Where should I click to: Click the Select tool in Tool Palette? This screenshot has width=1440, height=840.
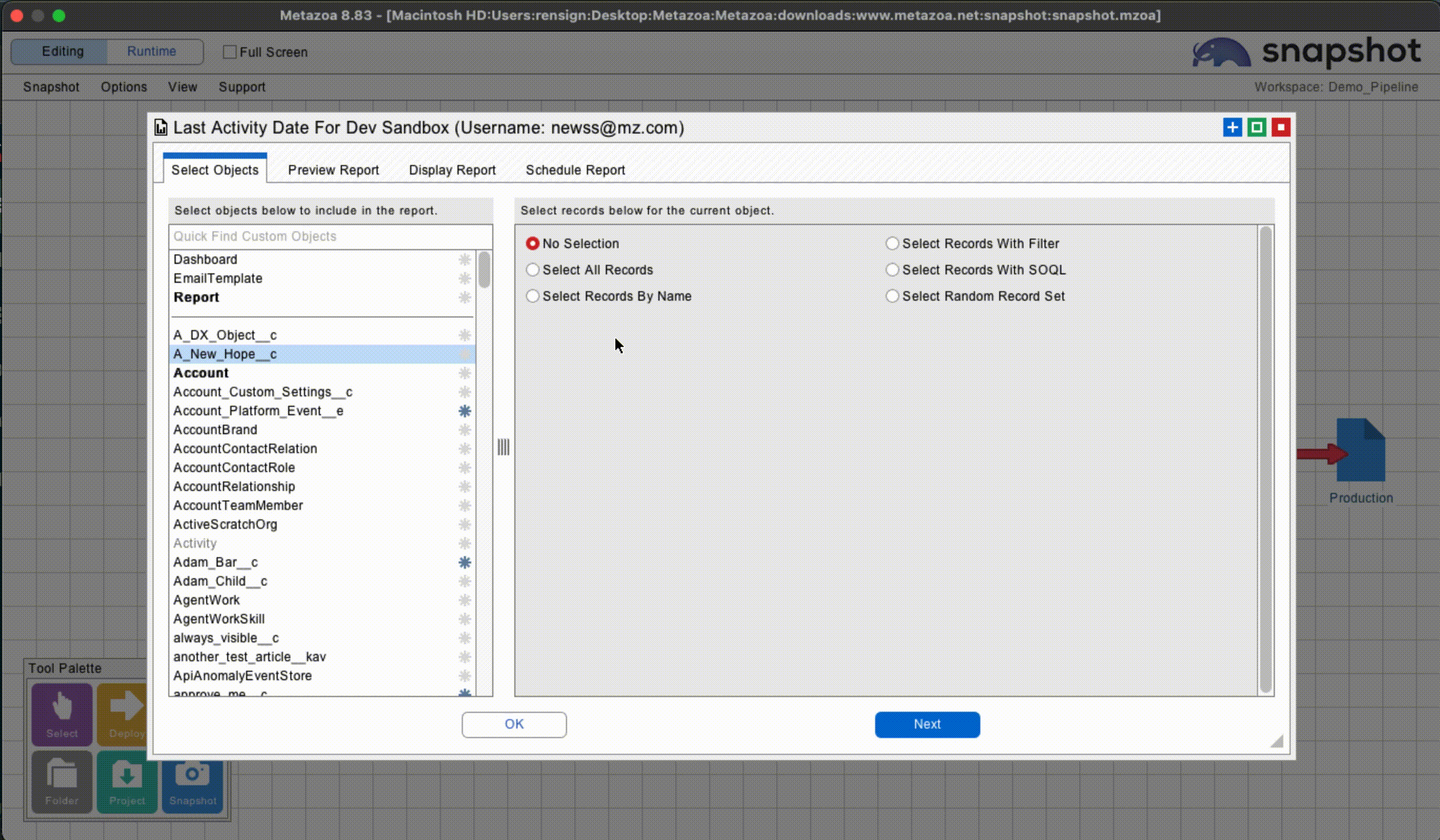pyautogui.click(x=62, y=714)
